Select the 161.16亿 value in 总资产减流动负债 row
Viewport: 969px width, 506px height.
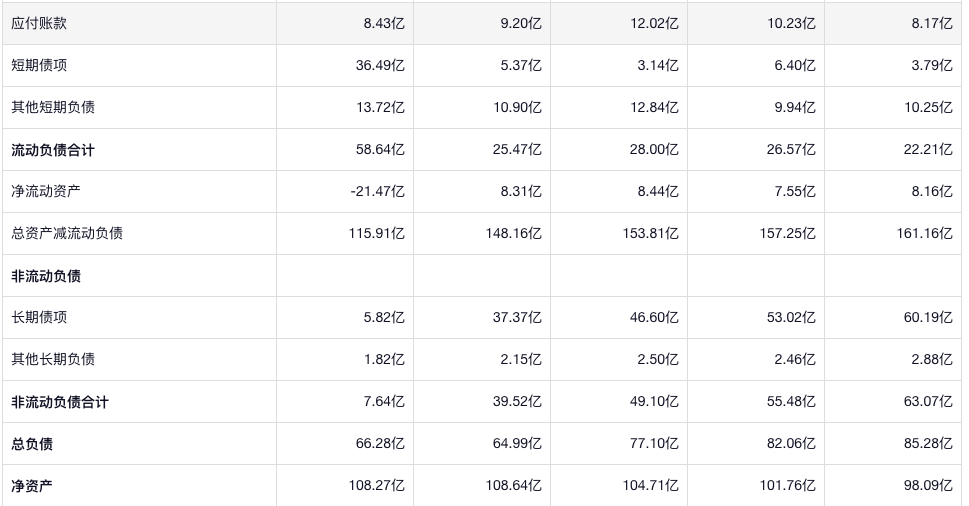[x=924, y=234]
